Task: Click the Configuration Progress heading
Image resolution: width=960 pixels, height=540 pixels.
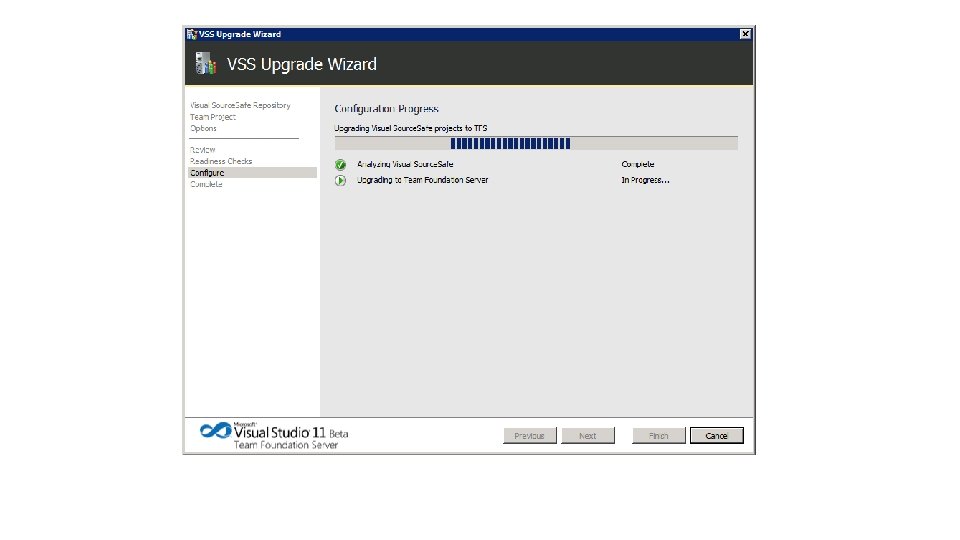Action: coord(386,109)
